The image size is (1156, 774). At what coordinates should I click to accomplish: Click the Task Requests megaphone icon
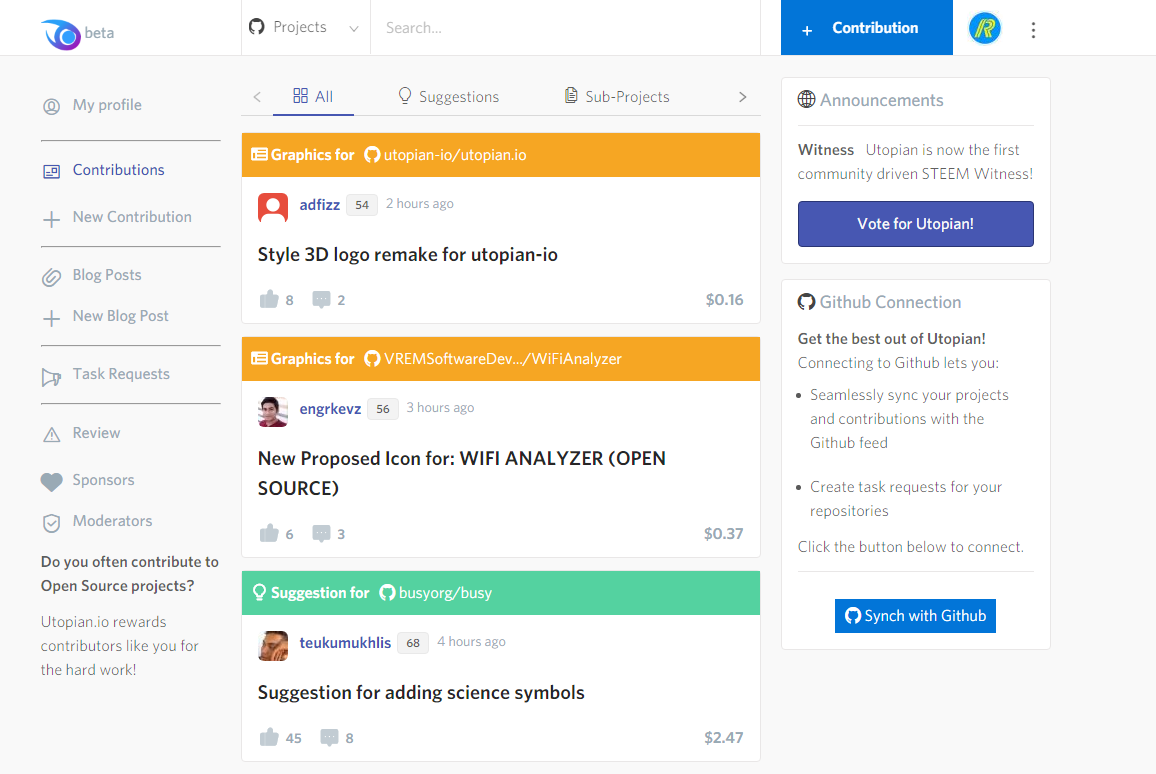point(52,377)
